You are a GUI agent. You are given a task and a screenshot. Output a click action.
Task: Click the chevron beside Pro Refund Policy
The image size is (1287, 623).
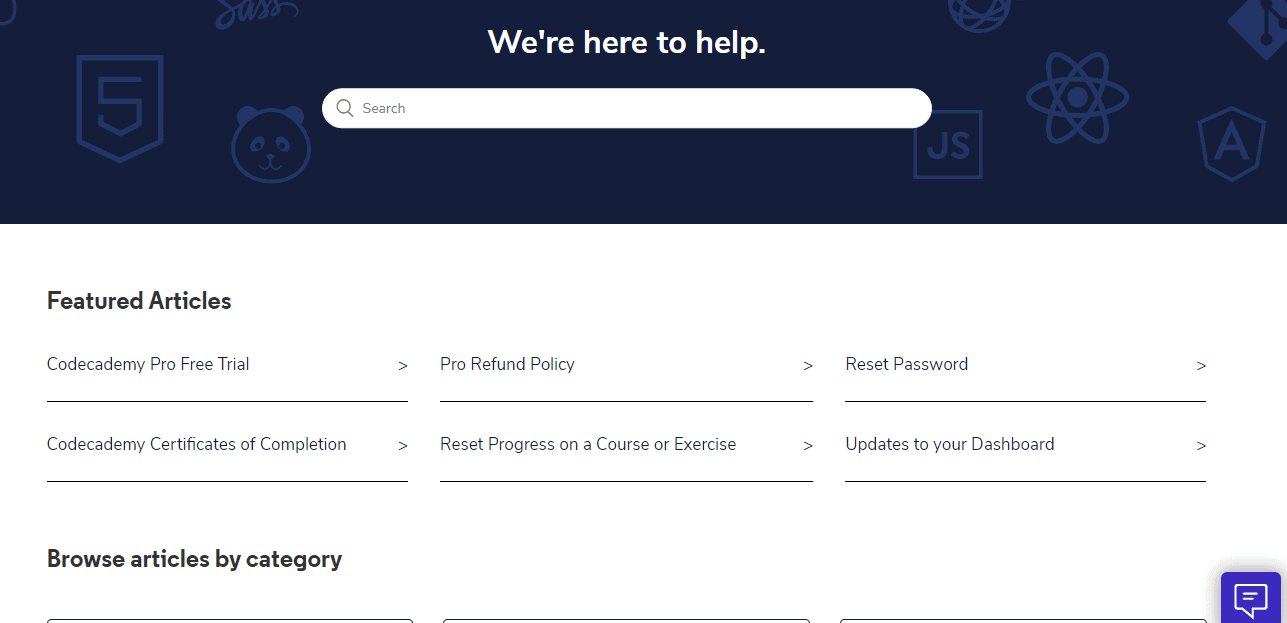pyautogui.click(x=808, y=366)
